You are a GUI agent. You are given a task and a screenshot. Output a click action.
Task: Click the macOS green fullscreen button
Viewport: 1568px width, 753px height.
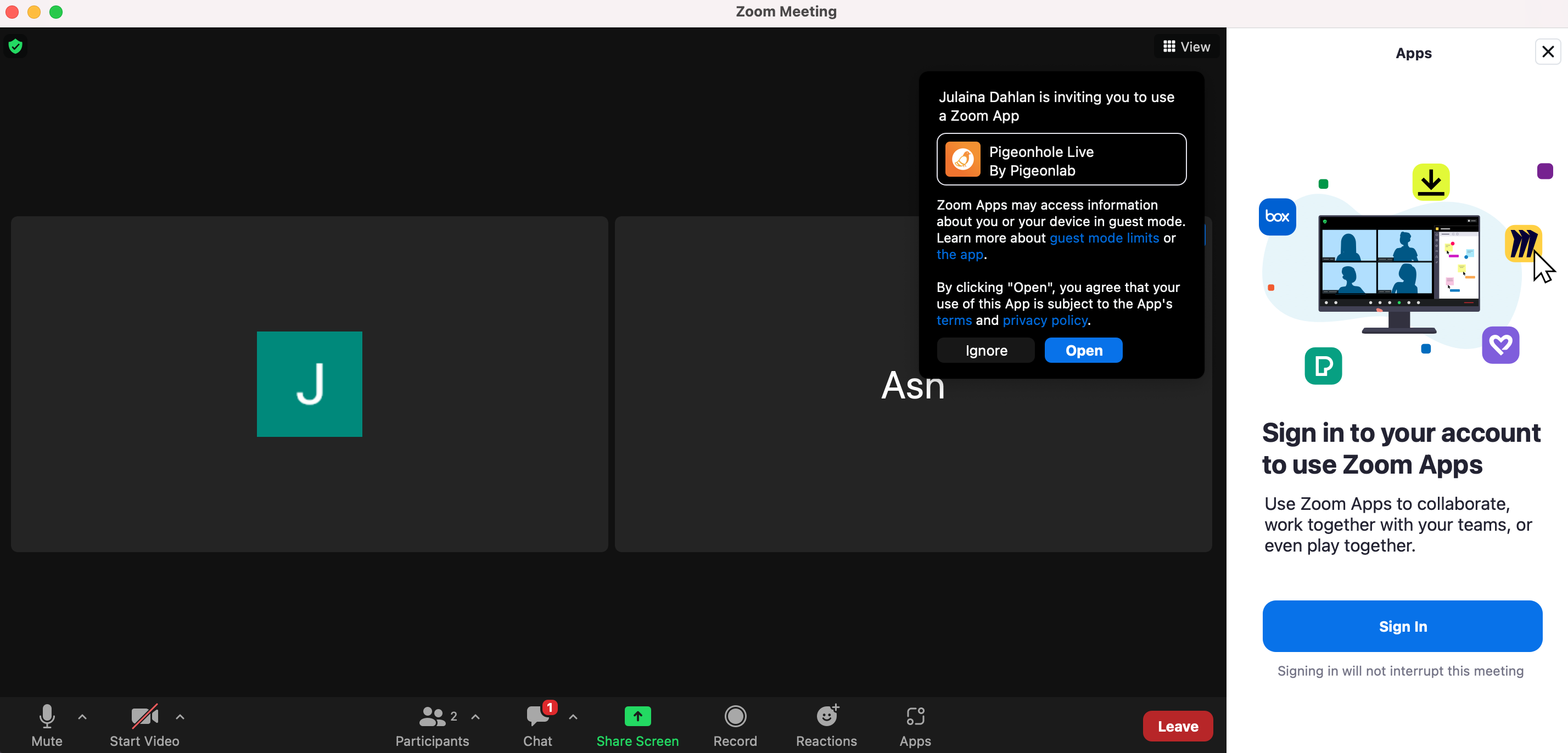point(56,12)
